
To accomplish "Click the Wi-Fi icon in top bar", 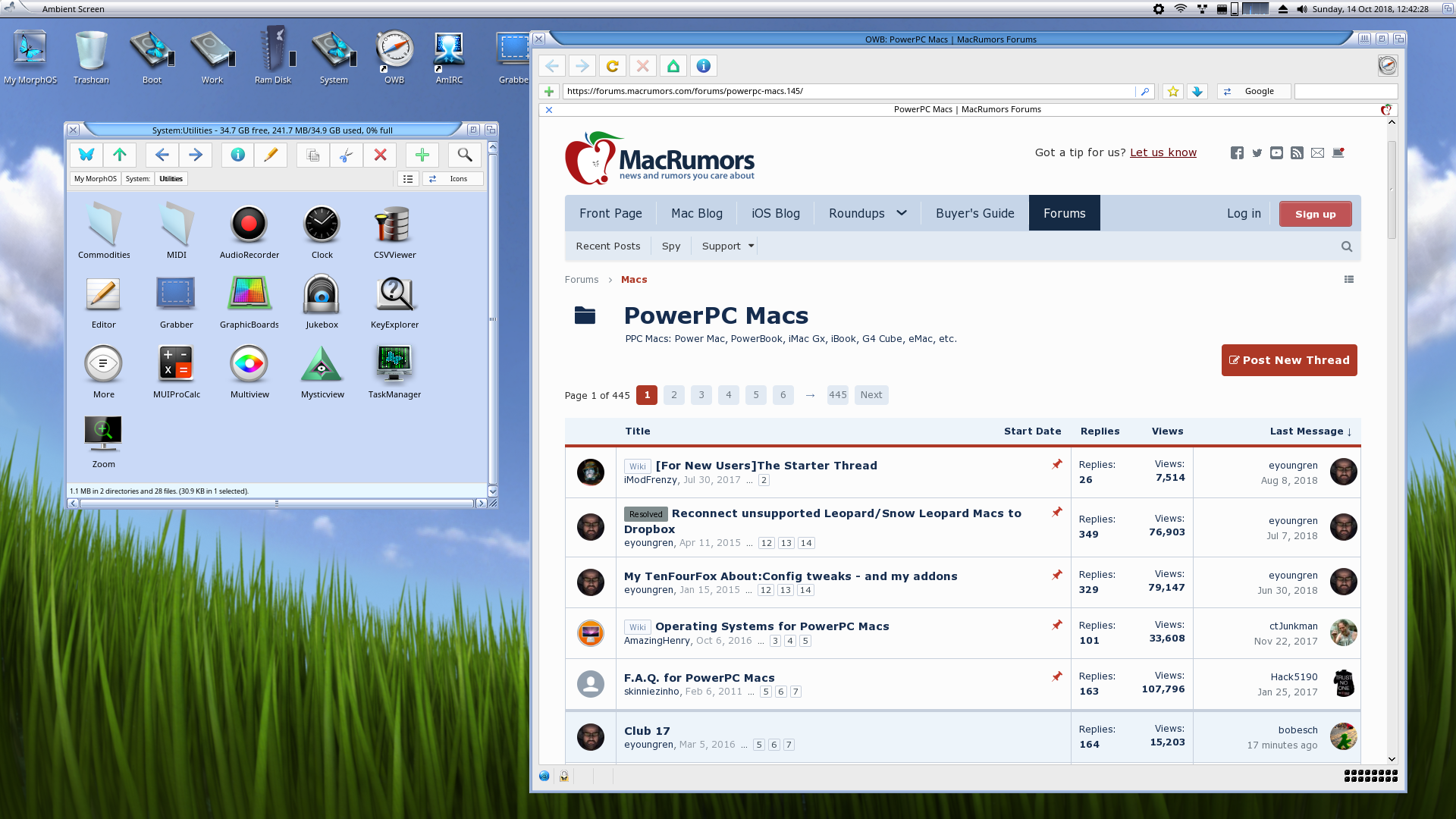I will pyautogui.click(x=1180, y=9).
